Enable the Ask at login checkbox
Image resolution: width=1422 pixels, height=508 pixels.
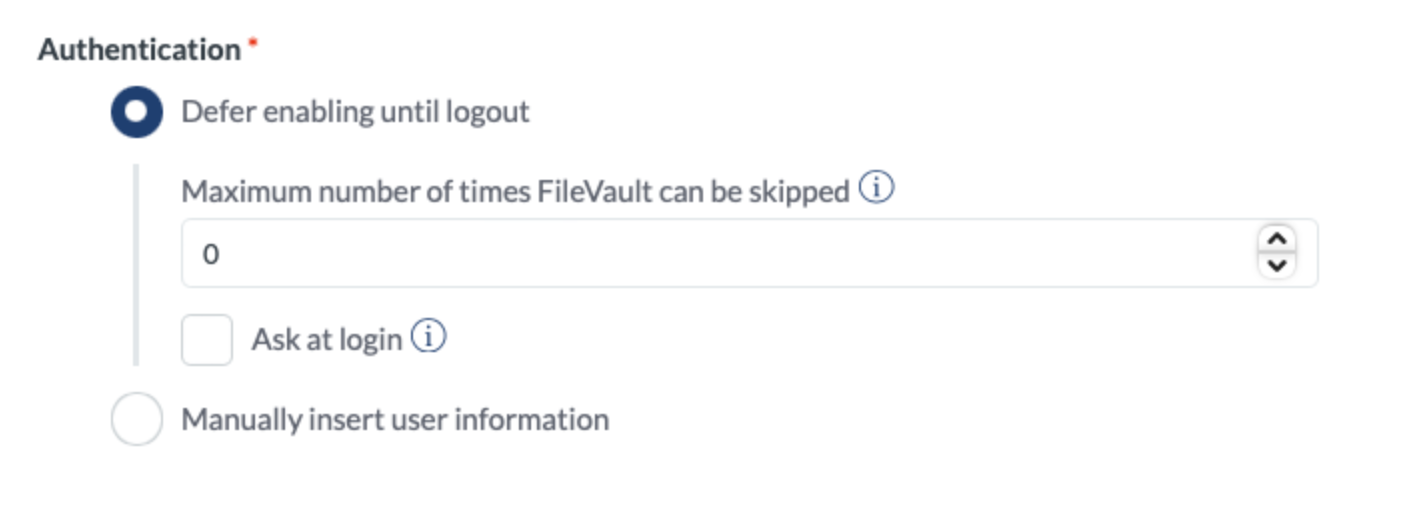(x=207, y=340)
